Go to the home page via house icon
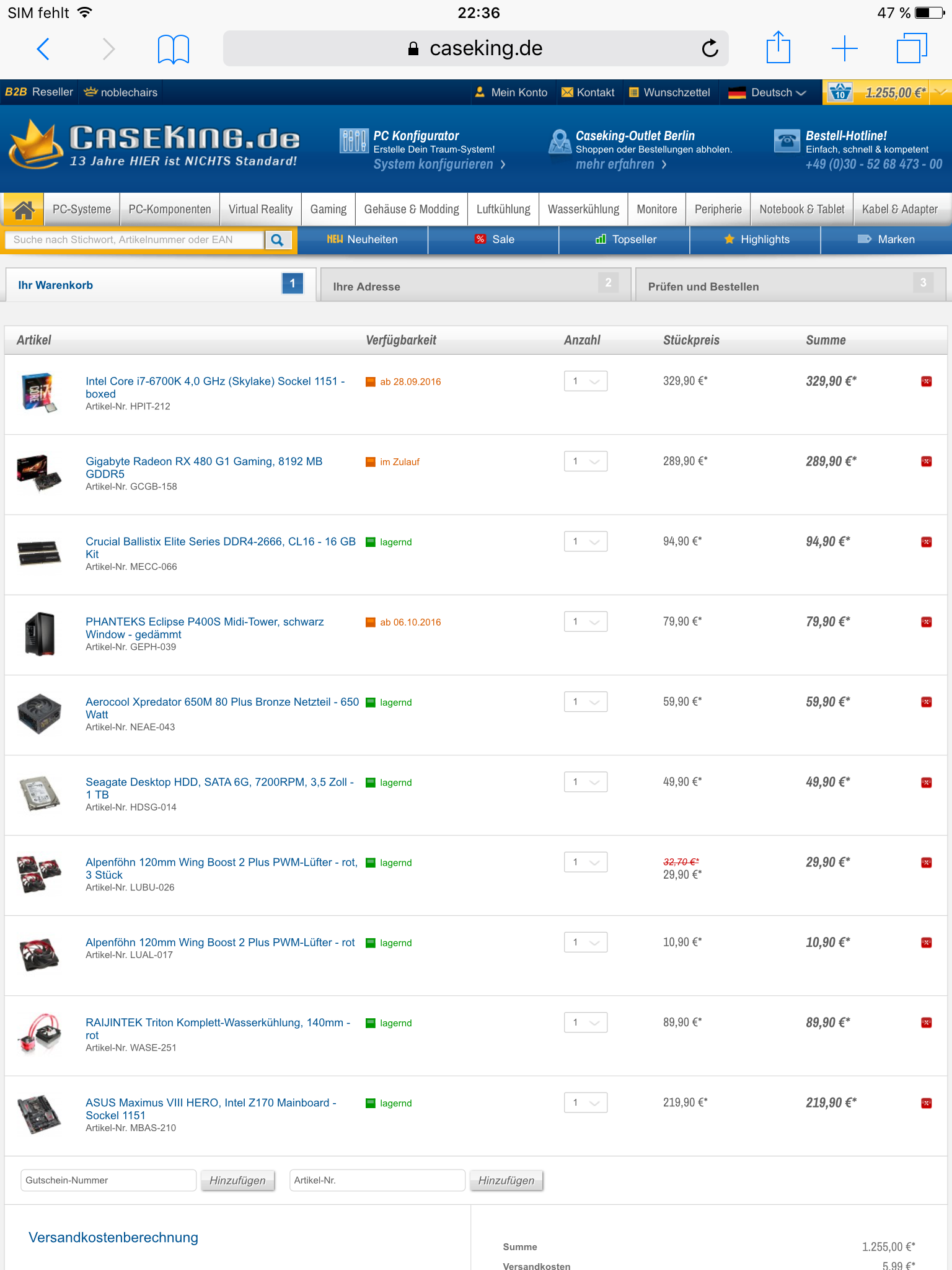This screenshot has width=952, height=1270. tap(24, 210)
